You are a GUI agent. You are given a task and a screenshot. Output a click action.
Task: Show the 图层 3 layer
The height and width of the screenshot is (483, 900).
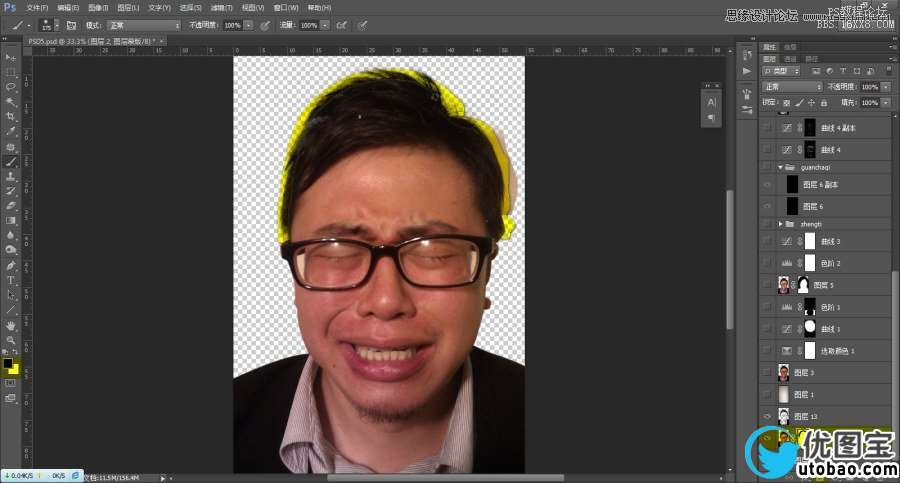[768, 373]
